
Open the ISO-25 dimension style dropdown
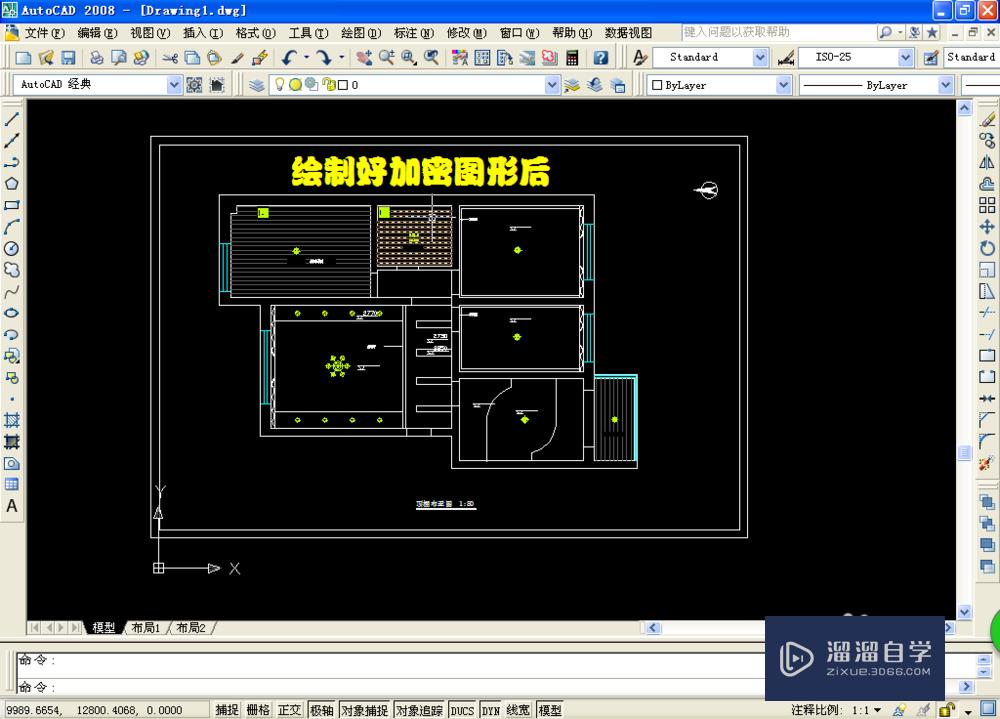pyautogui.click(x=905, y=57)
